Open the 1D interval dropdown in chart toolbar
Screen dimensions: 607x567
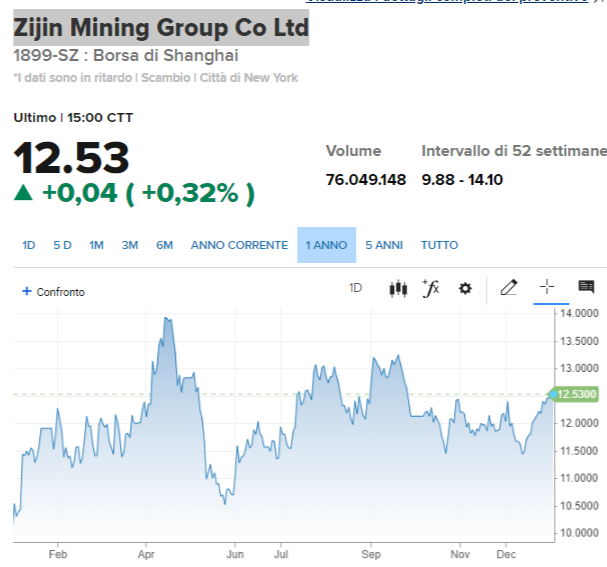[x=355, y=288]
